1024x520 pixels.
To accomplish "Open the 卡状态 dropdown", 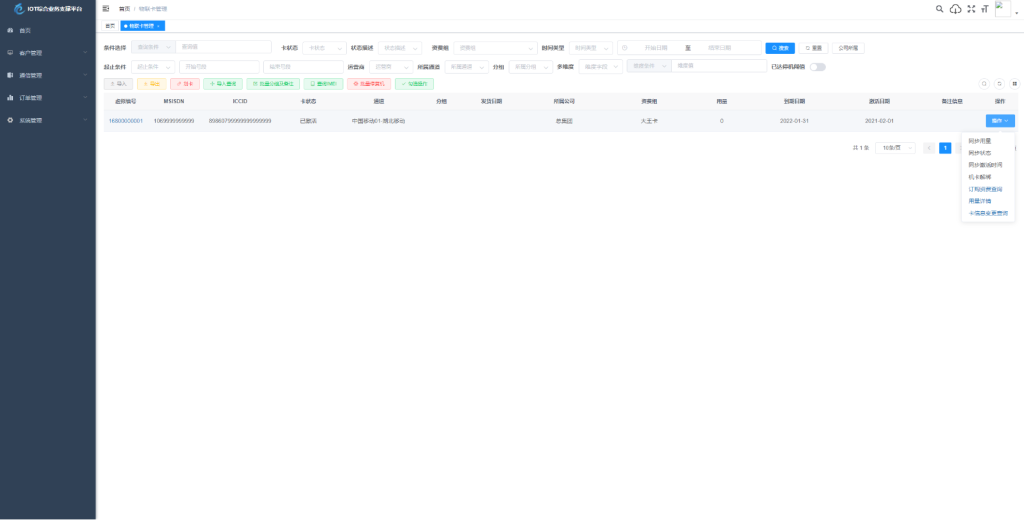I will pos(324,47).
